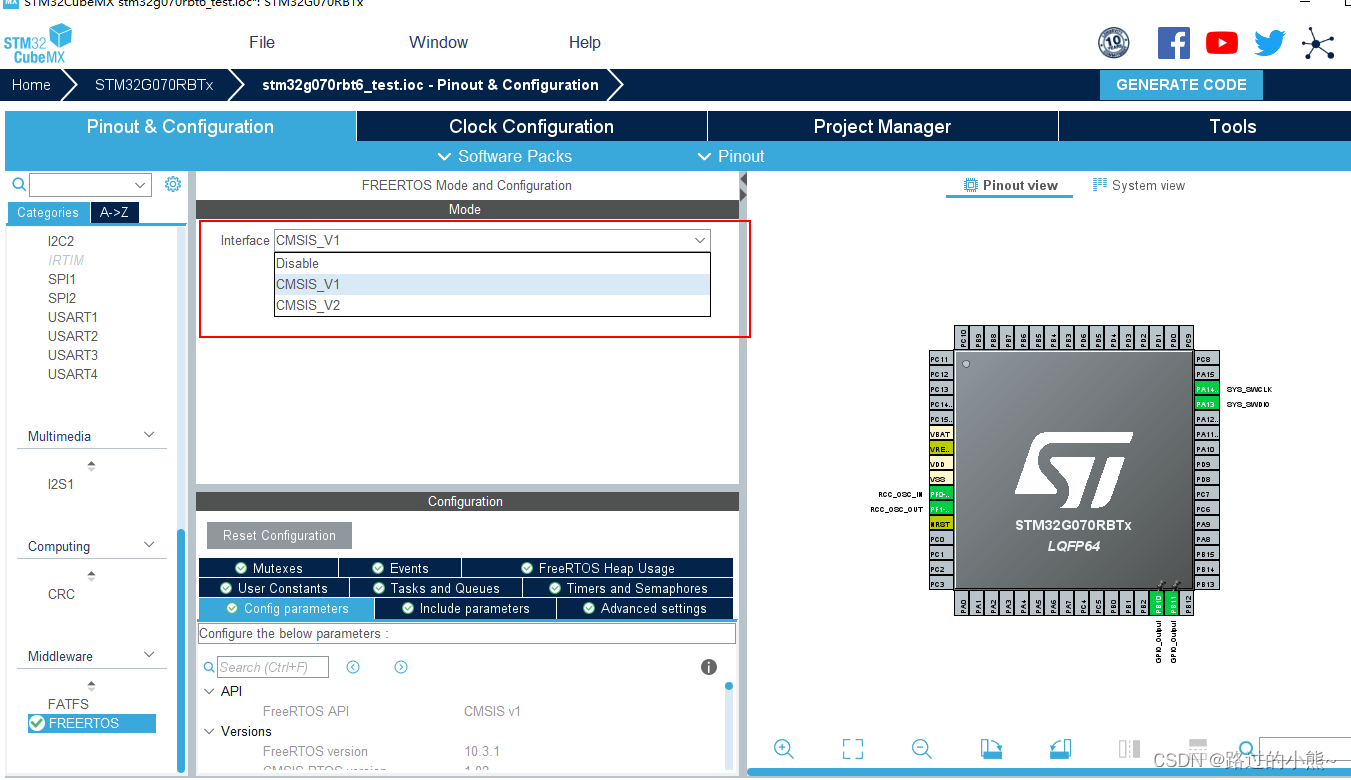Screen dimensions: 1351x780
Task: Open the ST community network icon
Action: [x=1318, y=43]
